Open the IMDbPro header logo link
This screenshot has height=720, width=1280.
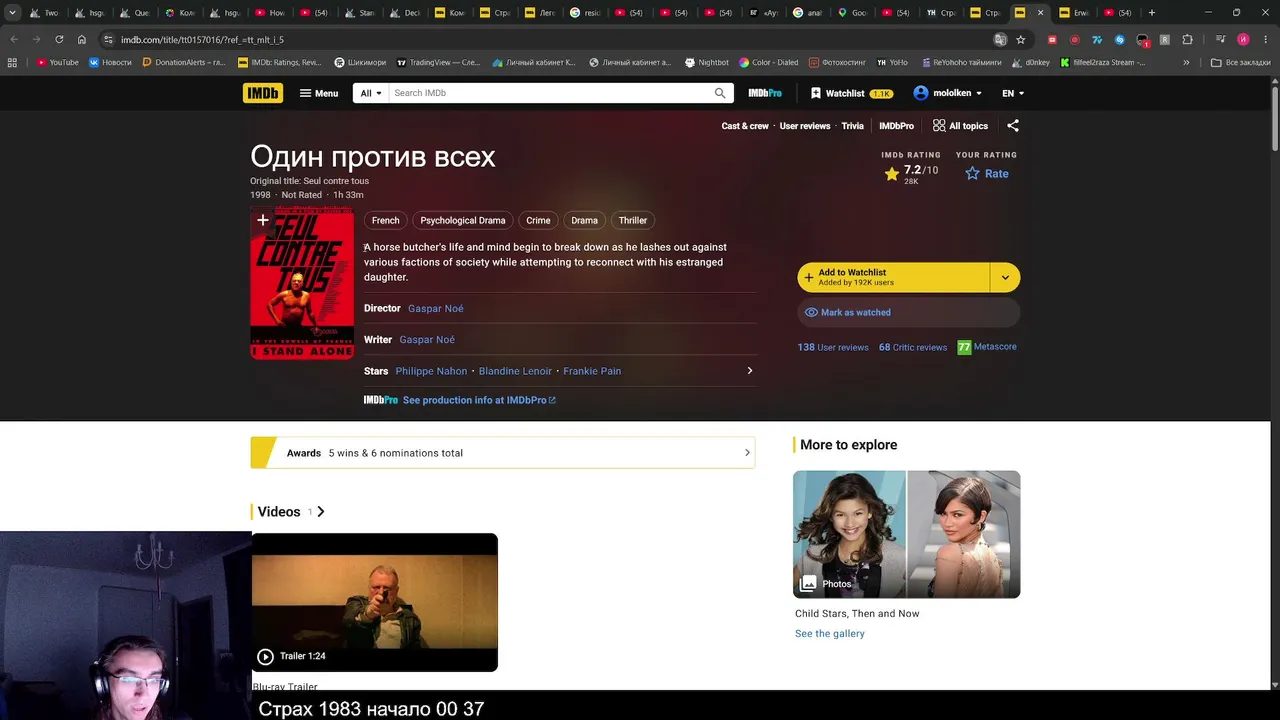coord(765,93)
